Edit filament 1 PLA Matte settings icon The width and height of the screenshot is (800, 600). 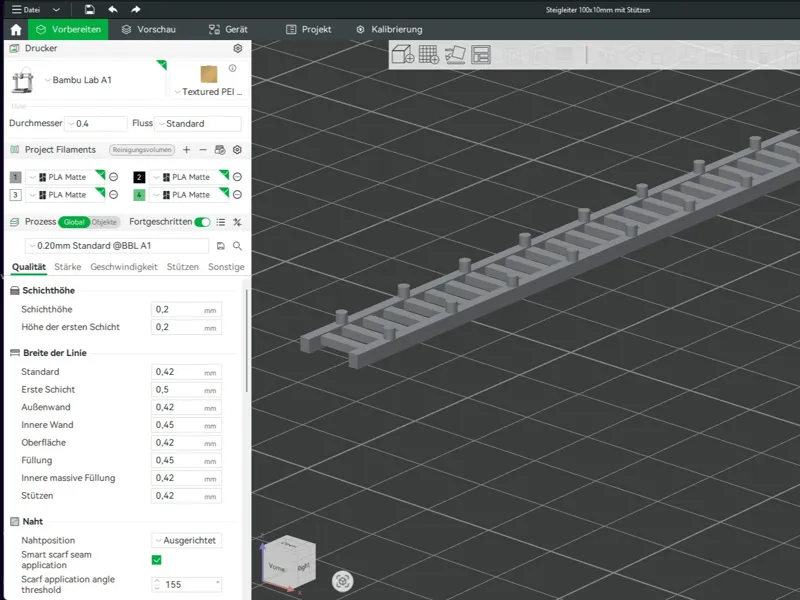point(114,177)
